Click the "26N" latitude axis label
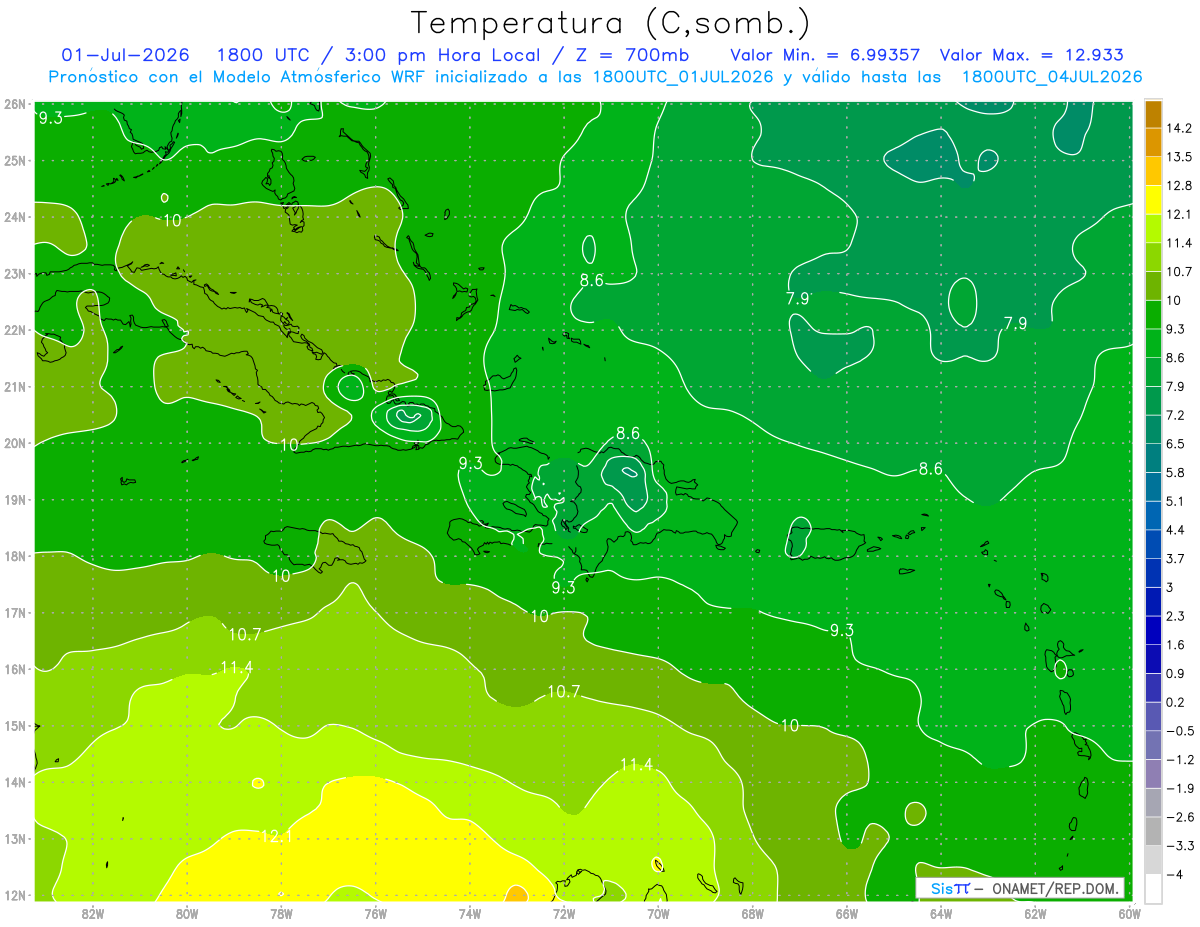Screen dimensions: 1200x927 15,104
